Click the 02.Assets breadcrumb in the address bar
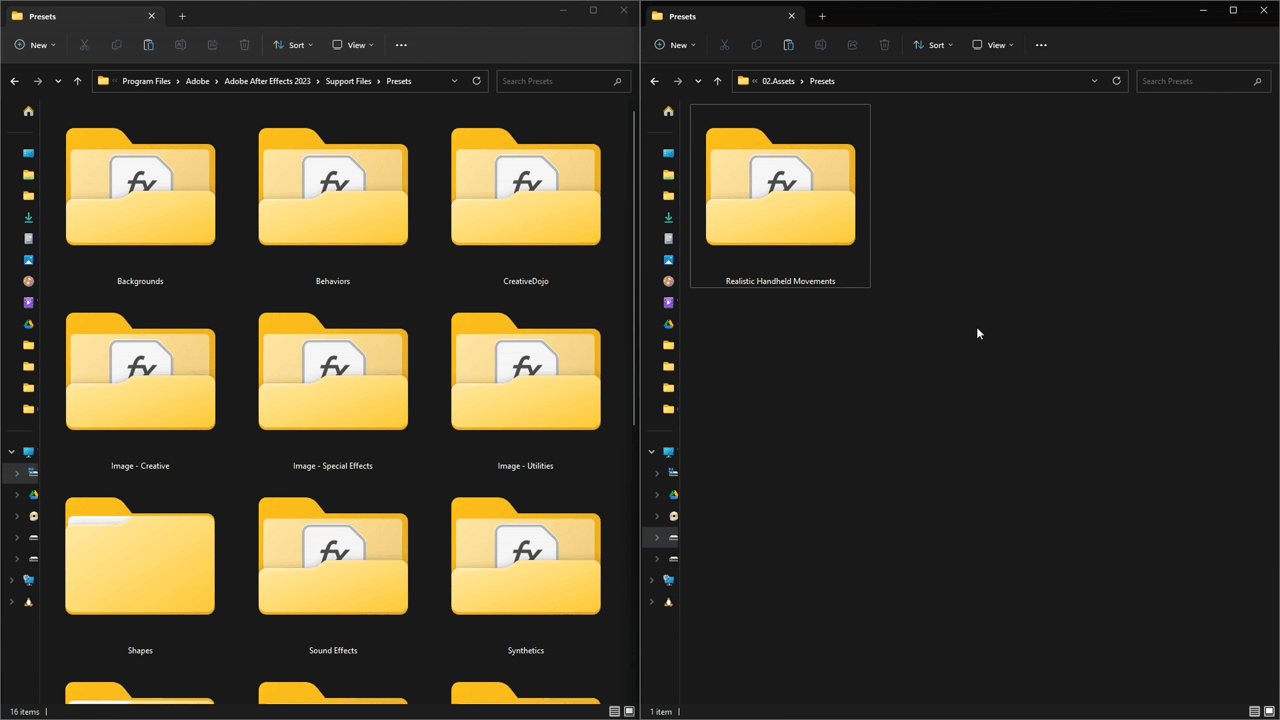 (x=778, y=81)
